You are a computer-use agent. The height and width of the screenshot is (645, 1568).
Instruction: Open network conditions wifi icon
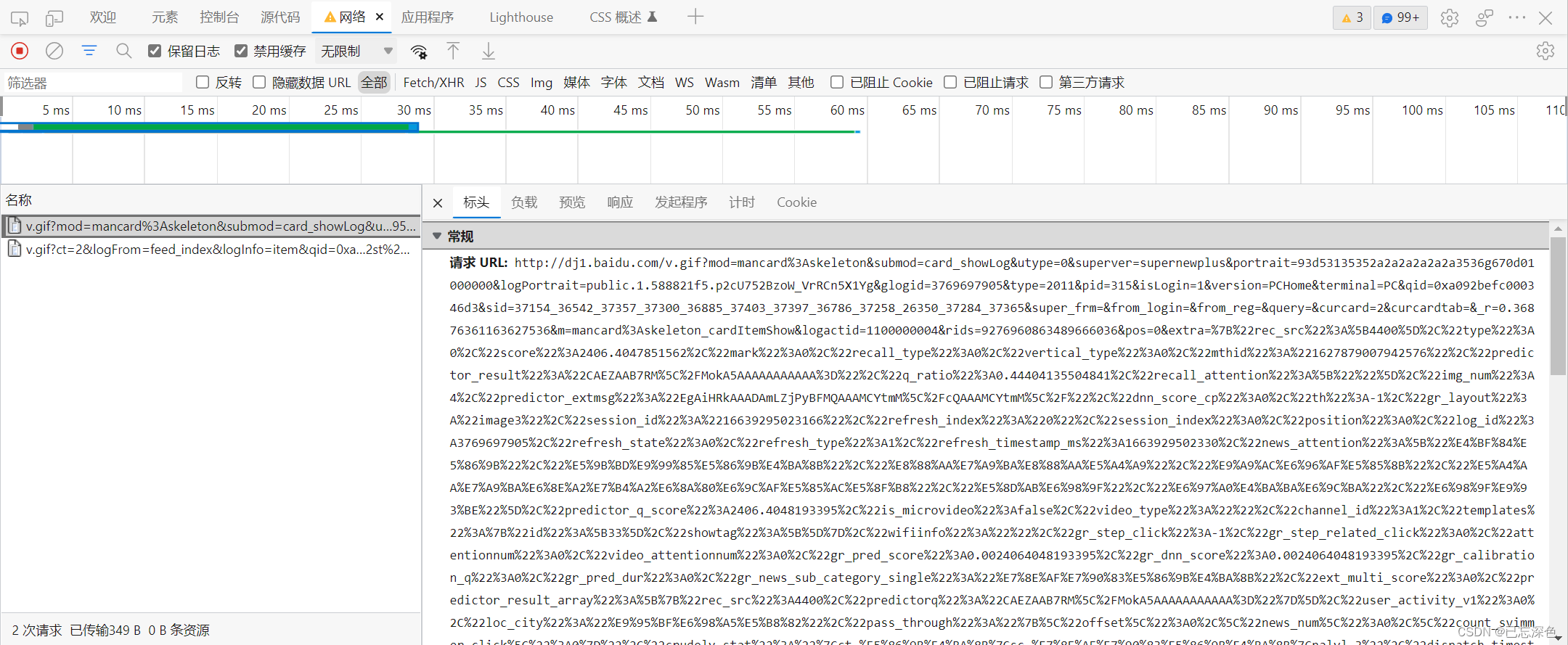click(x=419, y=51)
